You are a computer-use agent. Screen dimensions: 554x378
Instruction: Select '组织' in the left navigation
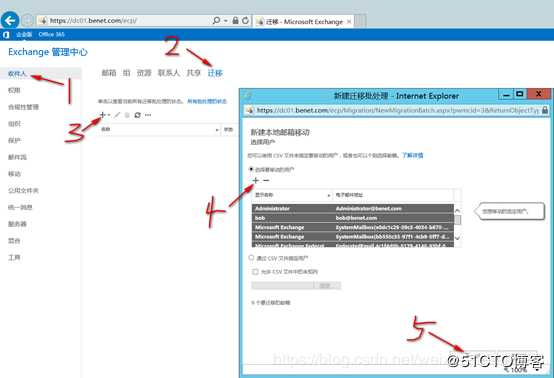coord(14,124)
